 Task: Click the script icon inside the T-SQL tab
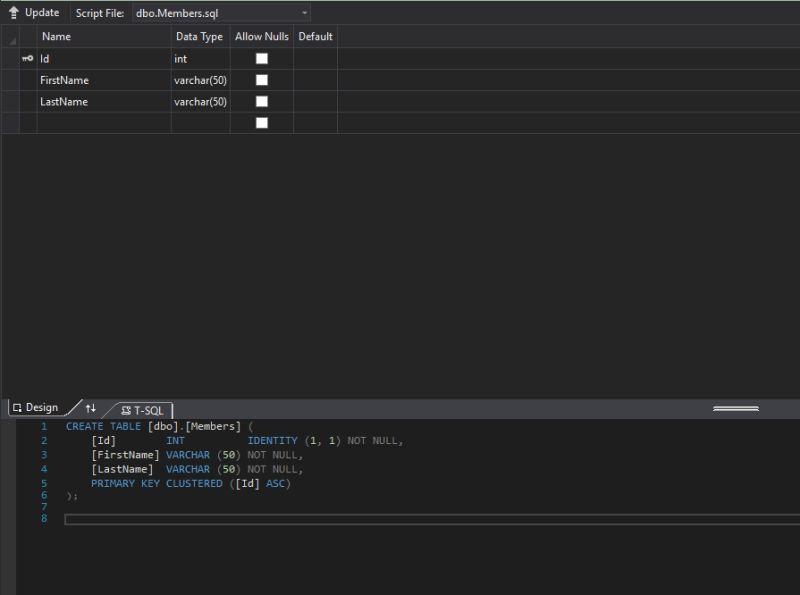(126, 409)
